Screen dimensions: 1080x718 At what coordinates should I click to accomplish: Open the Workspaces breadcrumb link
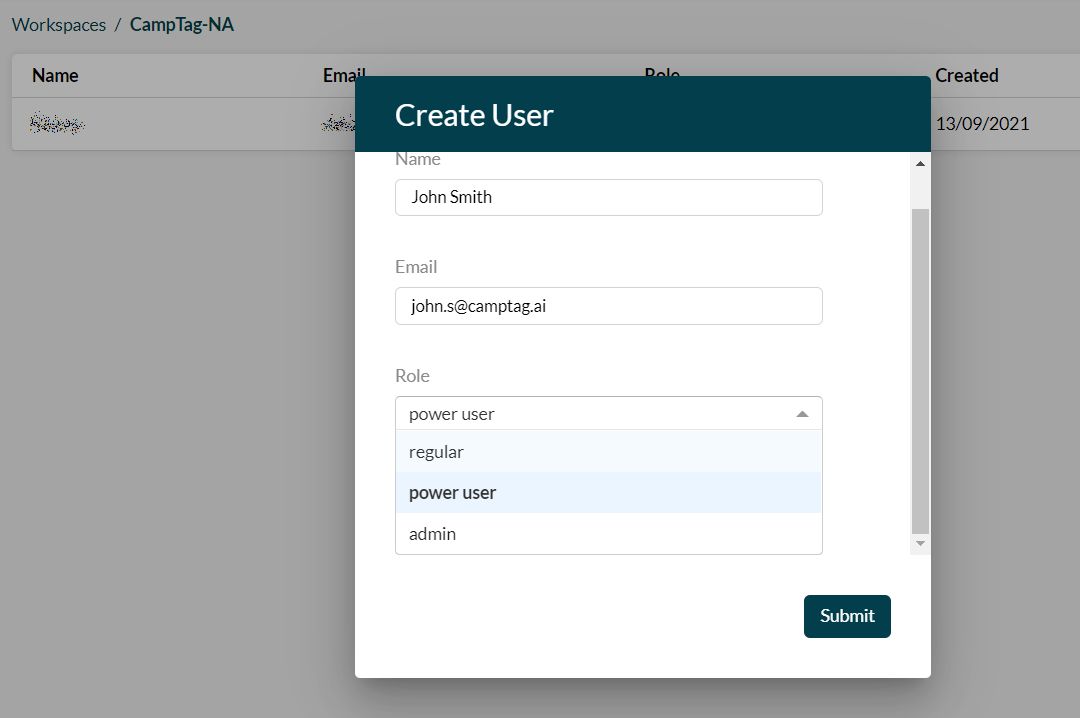58,24
